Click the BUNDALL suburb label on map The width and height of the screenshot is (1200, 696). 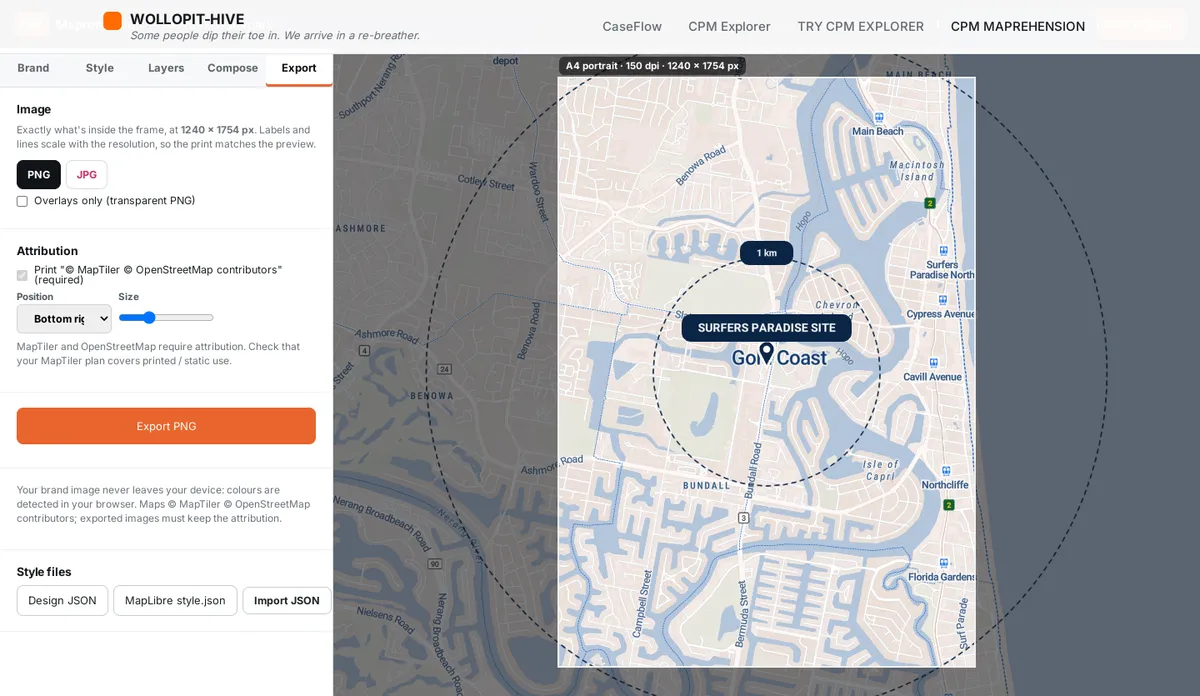point(707,485)
